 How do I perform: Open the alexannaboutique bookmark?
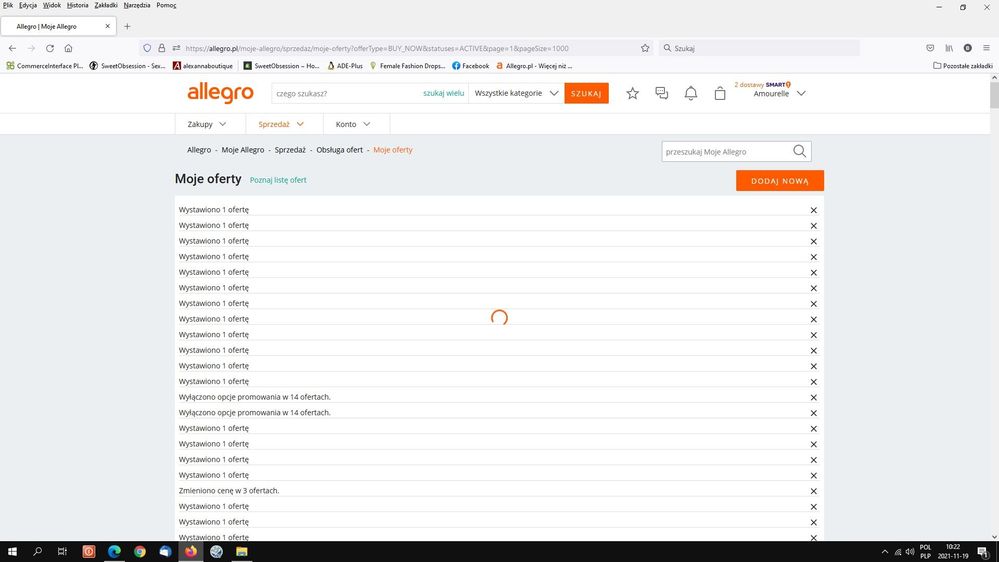(x=203, y=66)
